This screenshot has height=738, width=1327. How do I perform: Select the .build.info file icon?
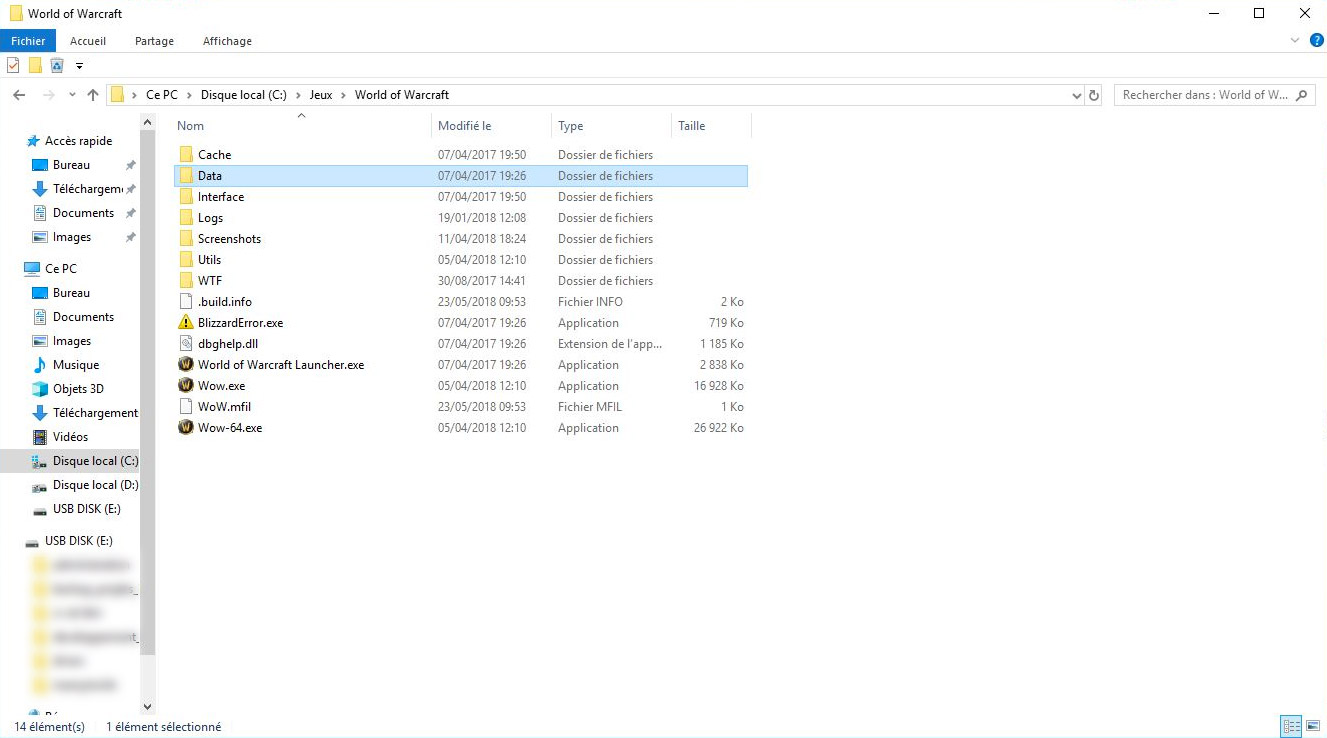(186, 302)
